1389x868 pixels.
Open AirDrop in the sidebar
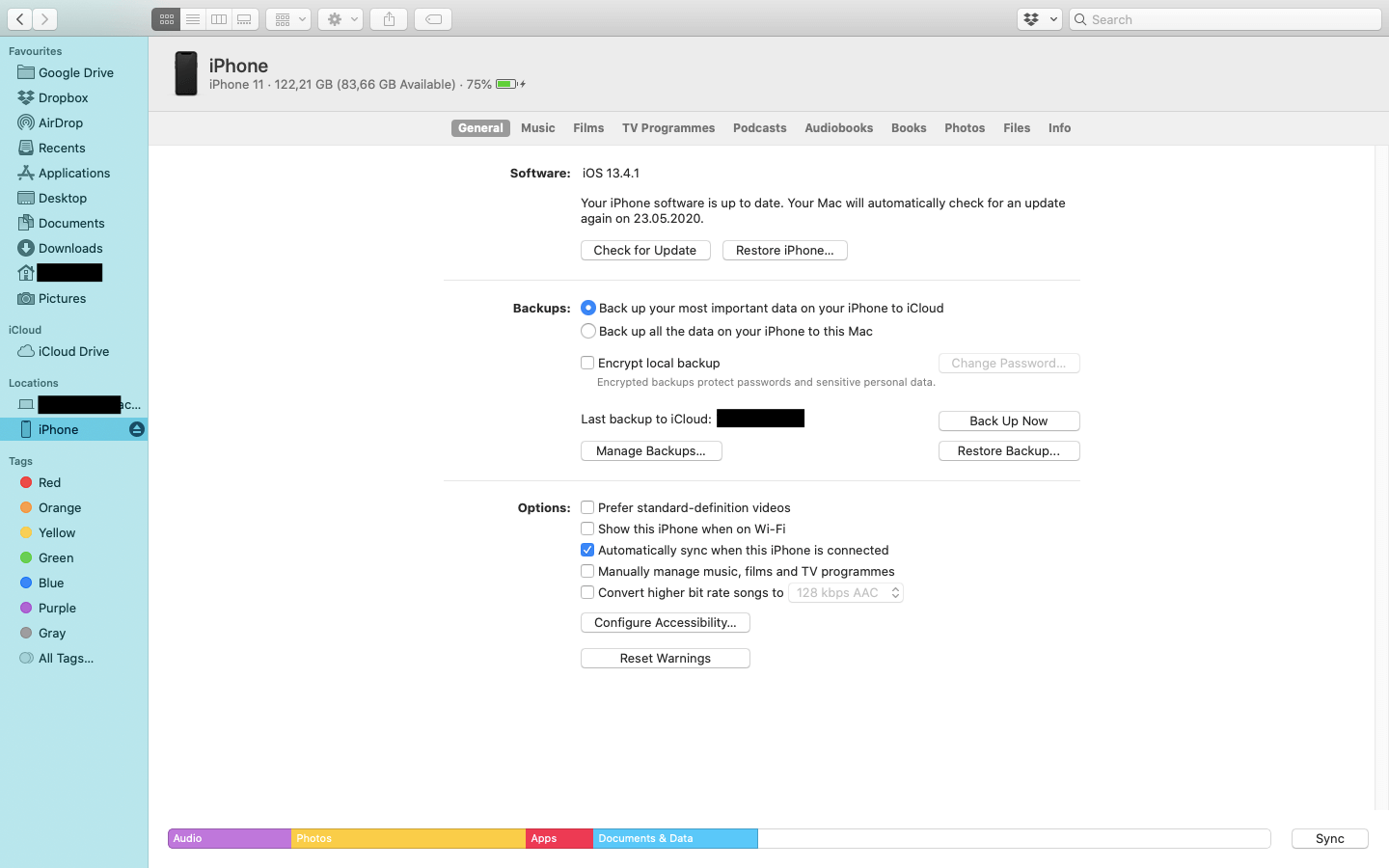pos(60,122)
